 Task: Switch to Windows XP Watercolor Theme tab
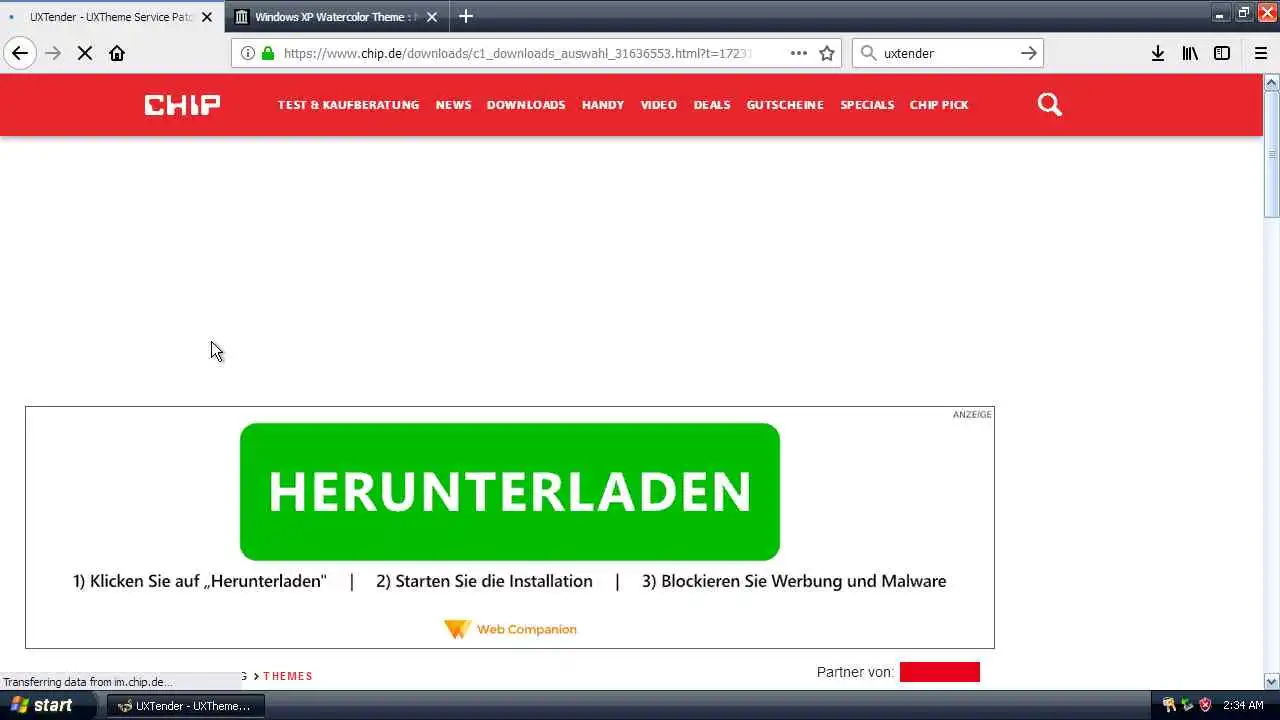click(336, 17)
